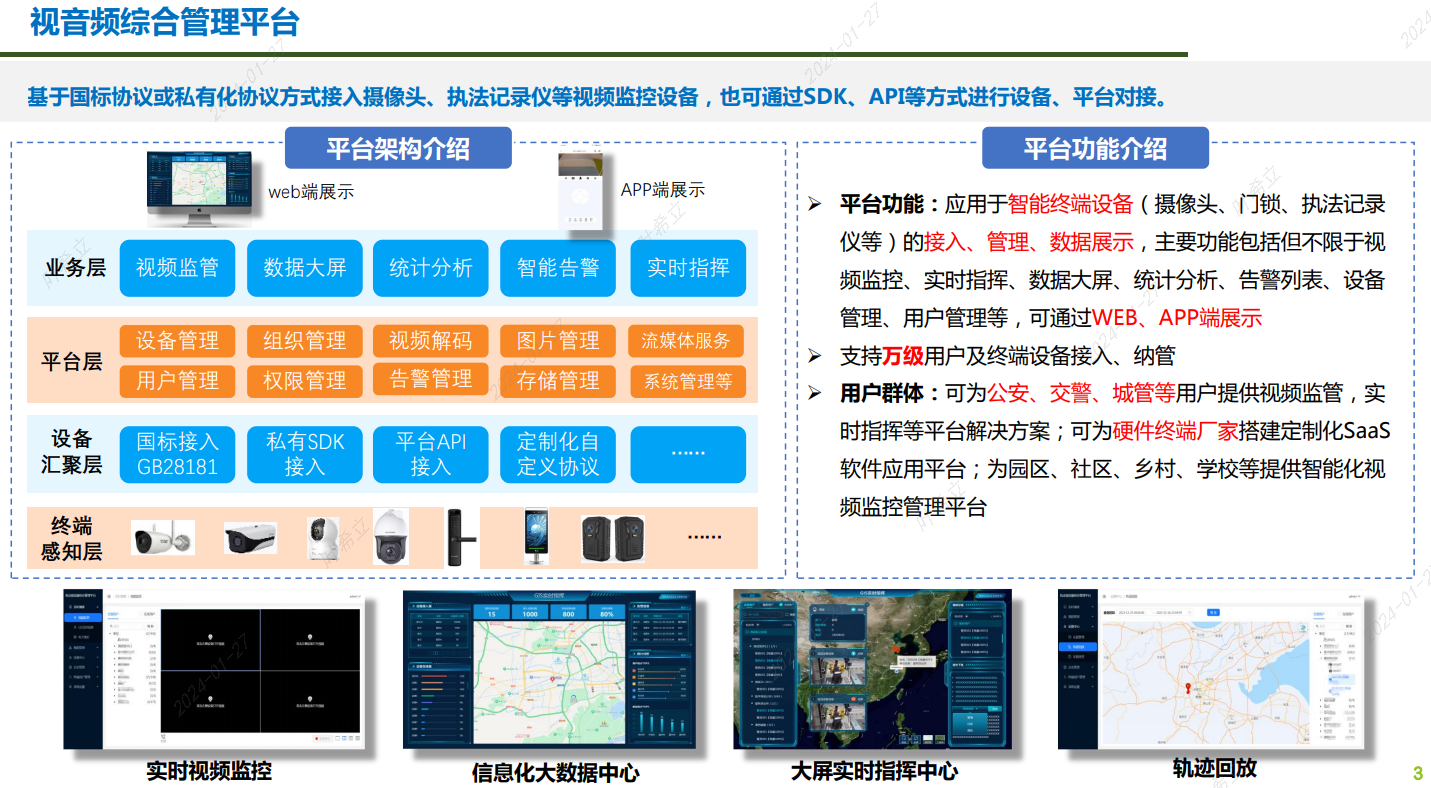The image size is (1431, 788).
Task: Click the 视频监管 business layer box
Action: [177, 268]
